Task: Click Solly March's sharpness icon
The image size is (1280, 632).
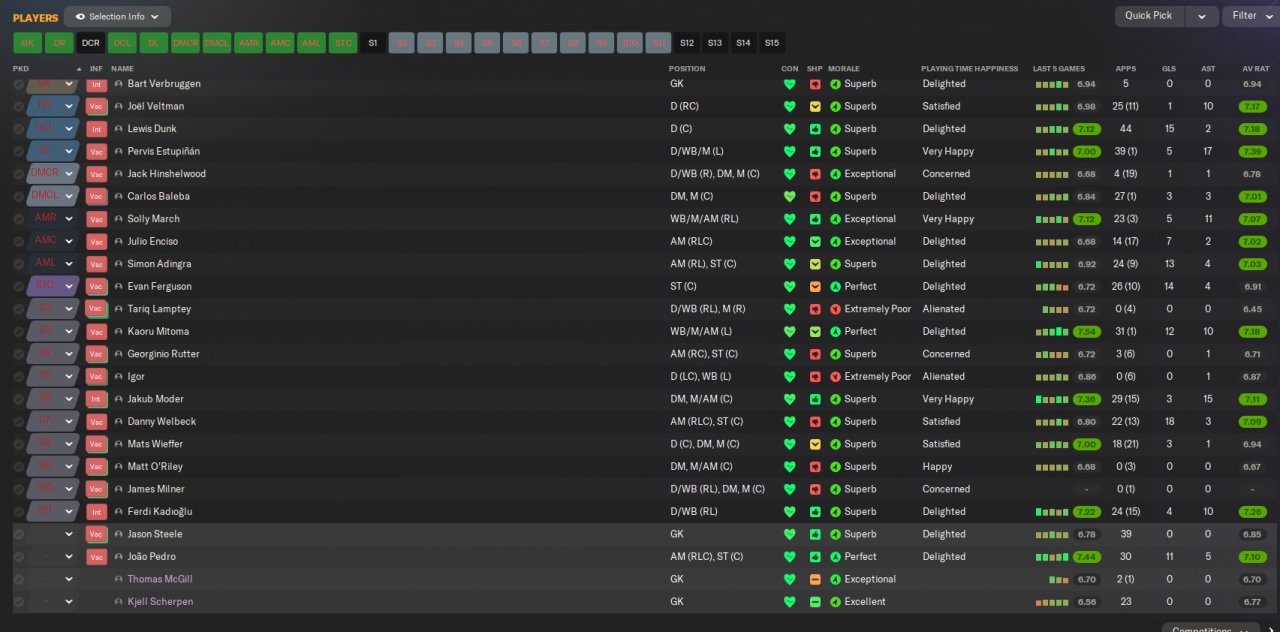Action: pos(815,219)
